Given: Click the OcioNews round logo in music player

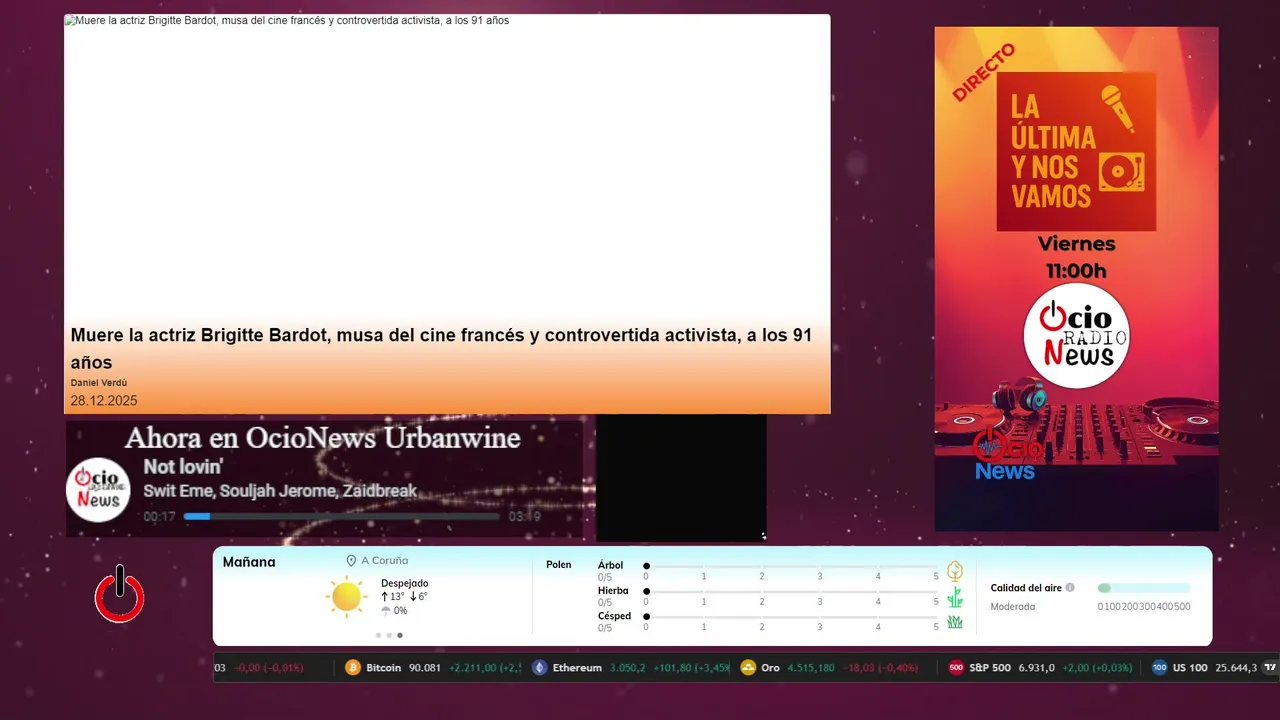Looking at the screenshot, I should 98,490.
